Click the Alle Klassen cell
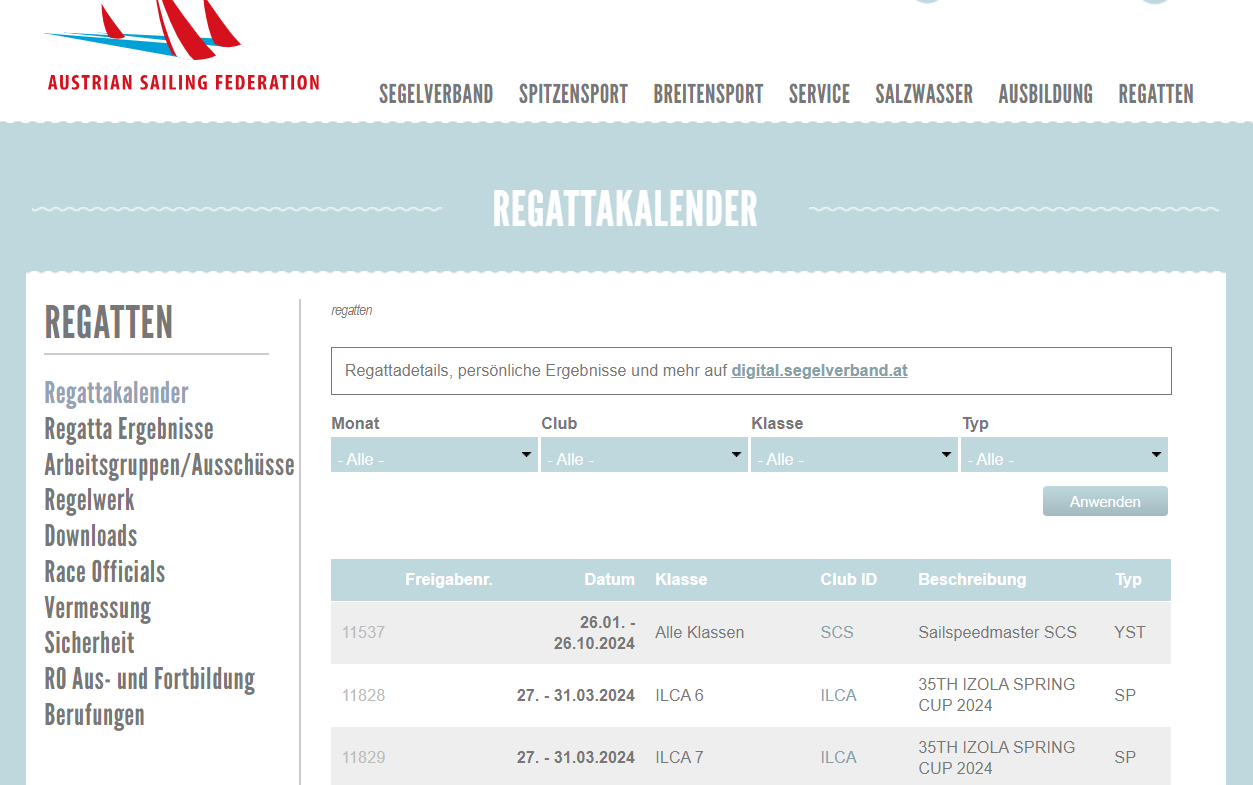Screen dimensions: 1253x785 699,632
